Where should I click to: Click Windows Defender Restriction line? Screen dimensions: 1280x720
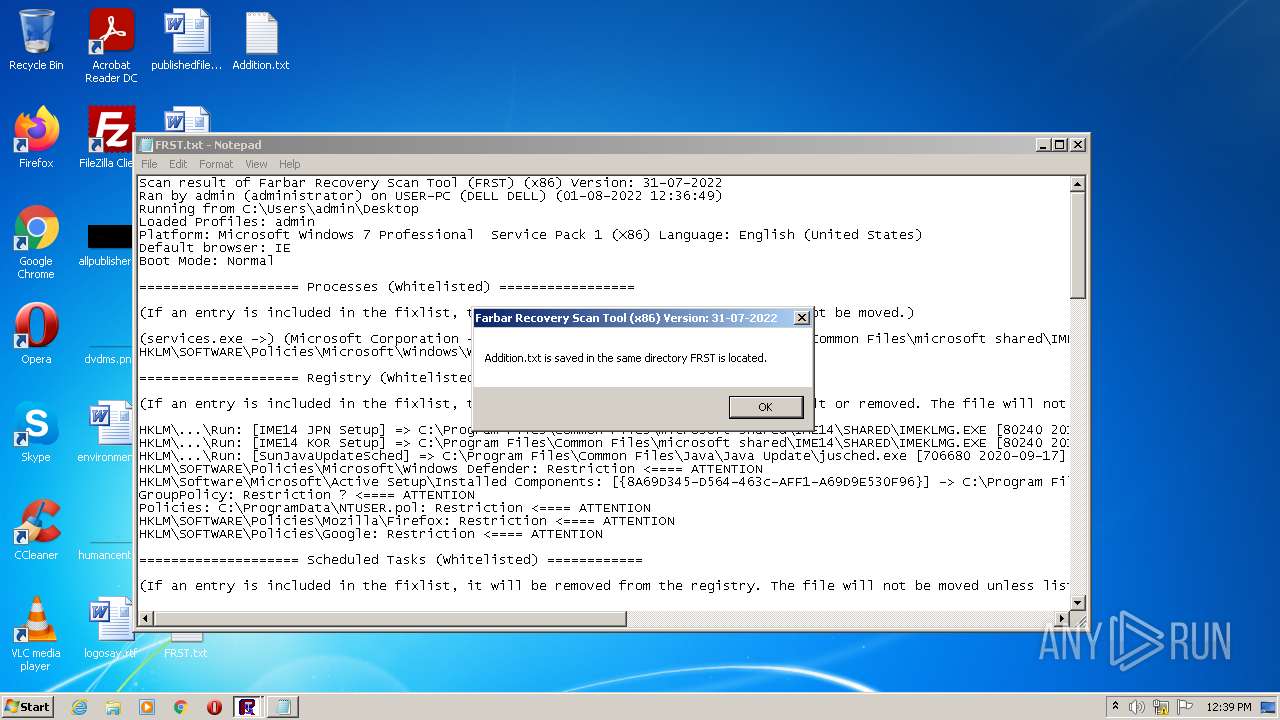click(451, 469)
